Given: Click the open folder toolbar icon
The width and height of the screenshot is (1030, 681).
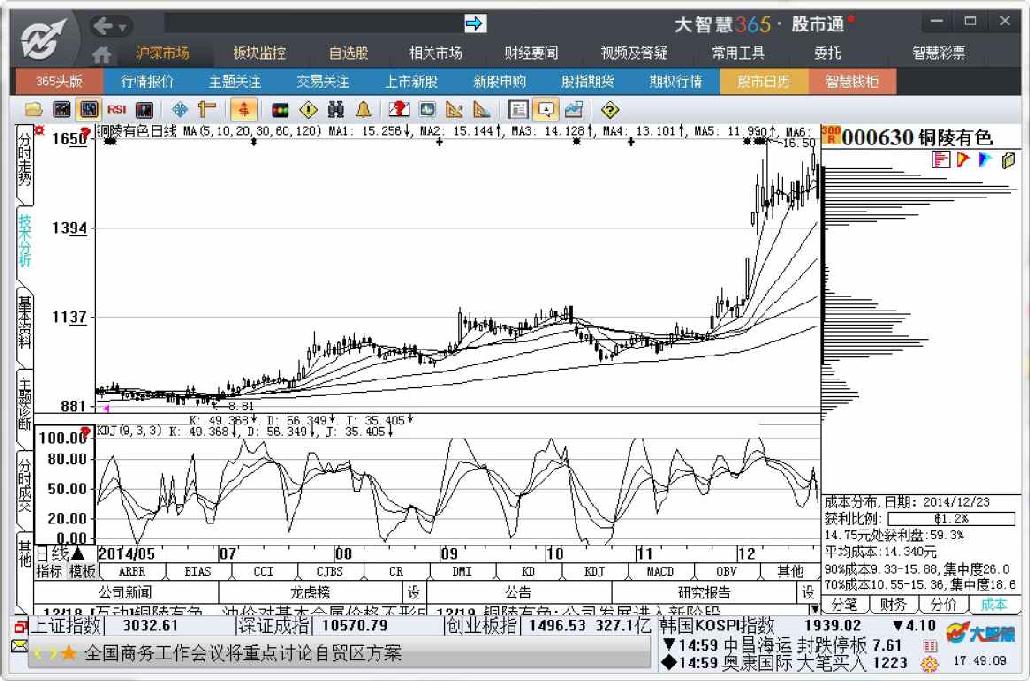Looking at the screenshot, I should [x=33, y=110].
